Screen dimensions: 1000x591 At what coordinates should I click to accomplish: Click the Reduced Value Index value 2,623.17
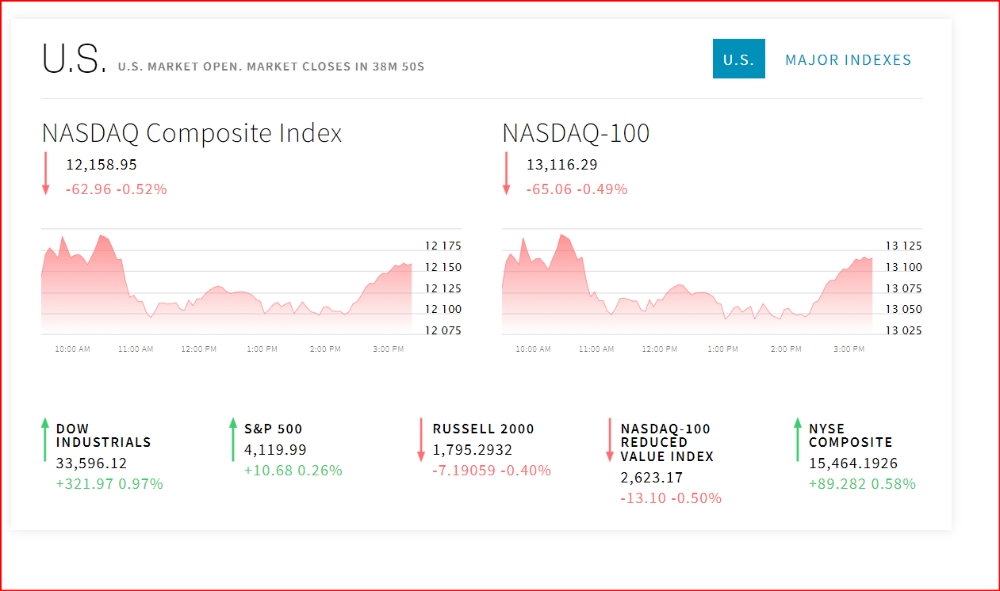652,478
